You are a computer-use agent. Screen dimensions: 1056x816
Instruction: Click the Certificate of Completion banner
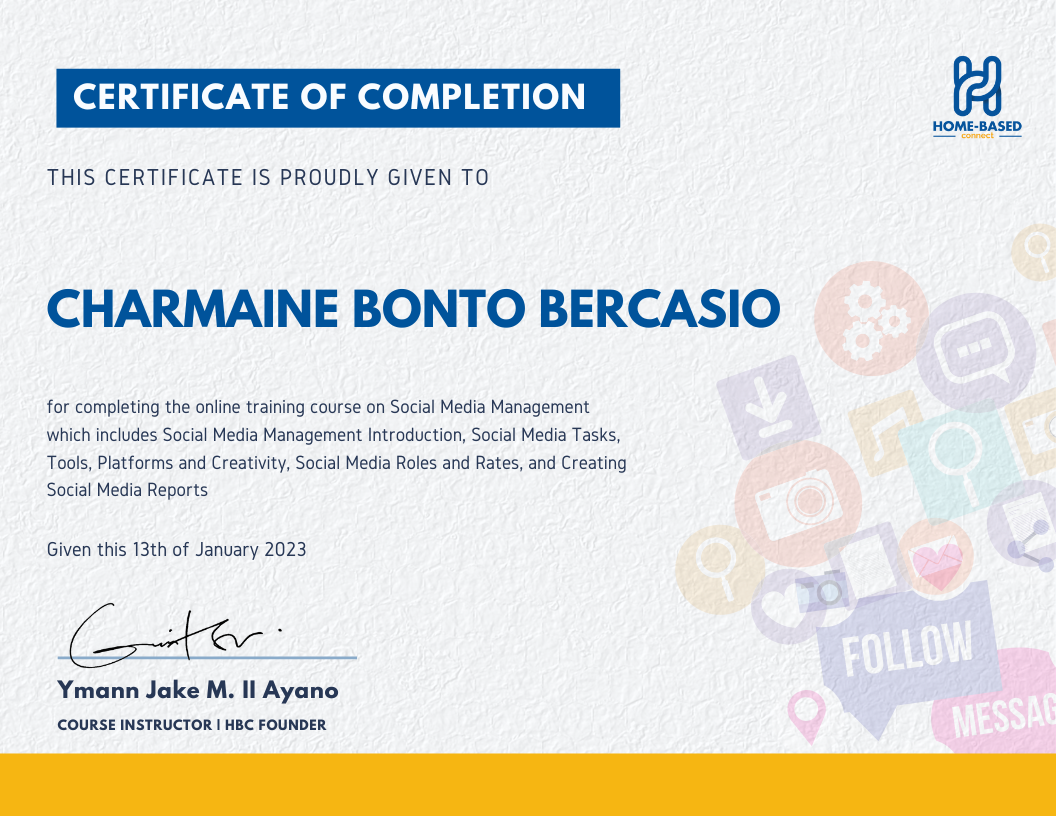click(338, 98)
